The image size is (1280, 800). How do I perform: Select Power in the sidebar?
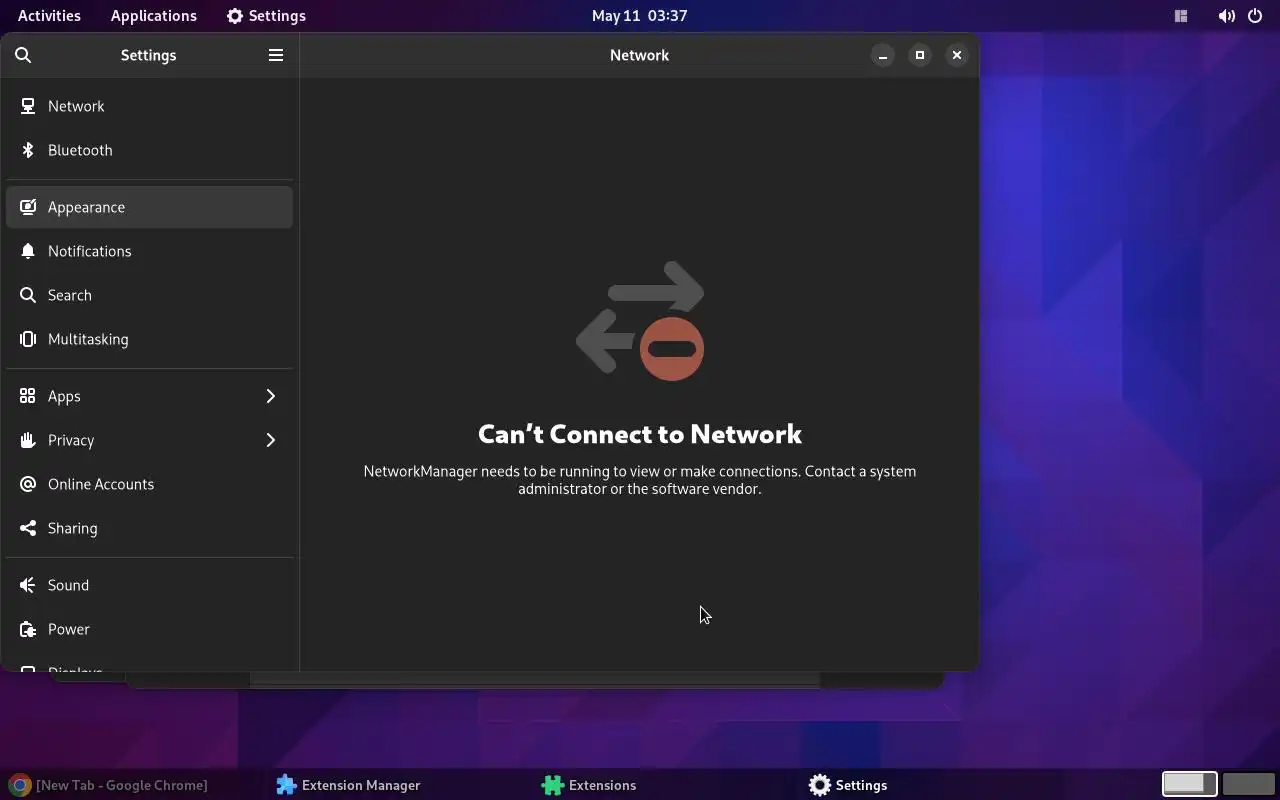tap(149, 629)
